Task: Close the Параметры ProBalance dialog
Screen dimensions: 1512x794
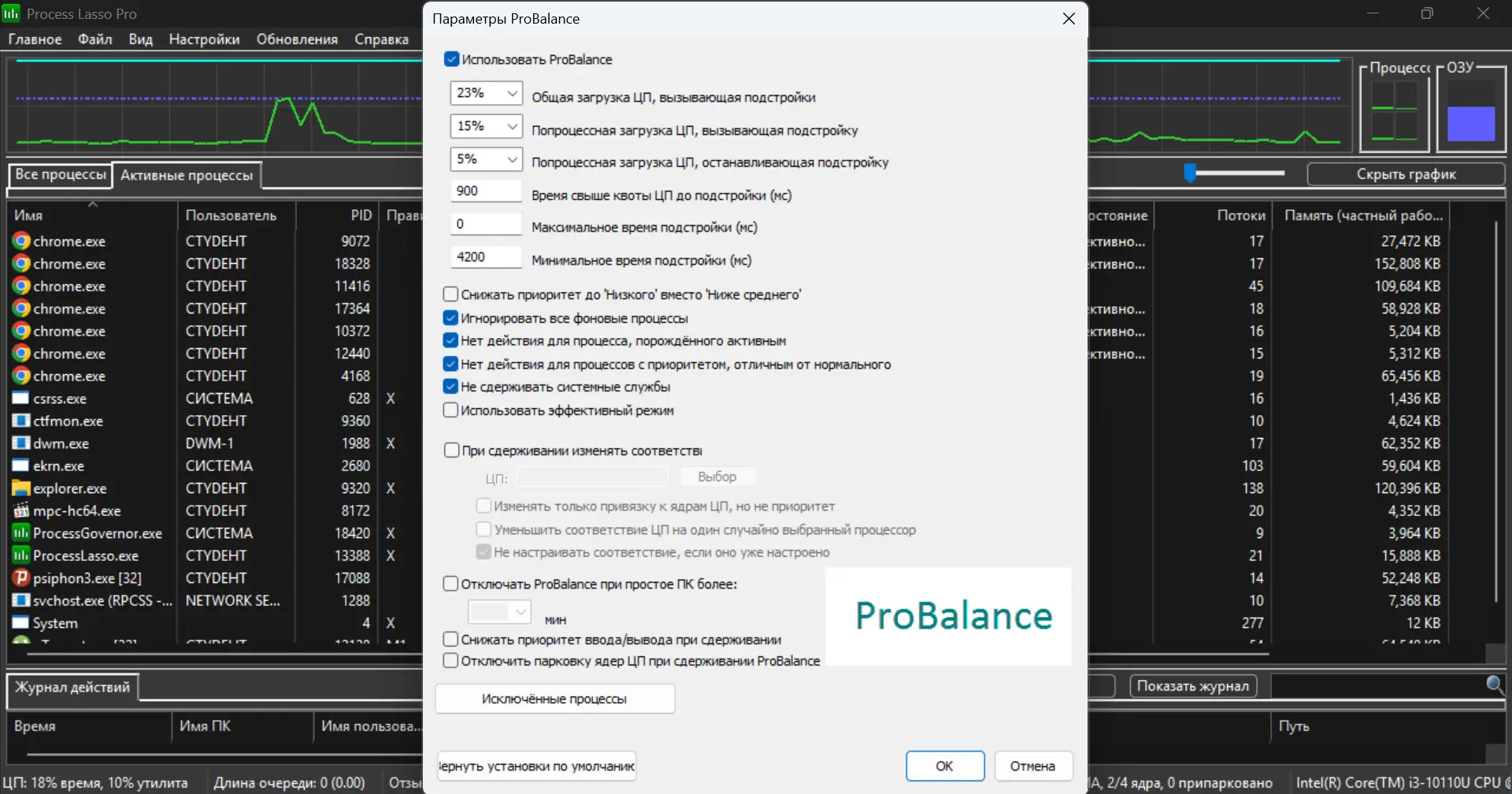Action: (1069, 18)
